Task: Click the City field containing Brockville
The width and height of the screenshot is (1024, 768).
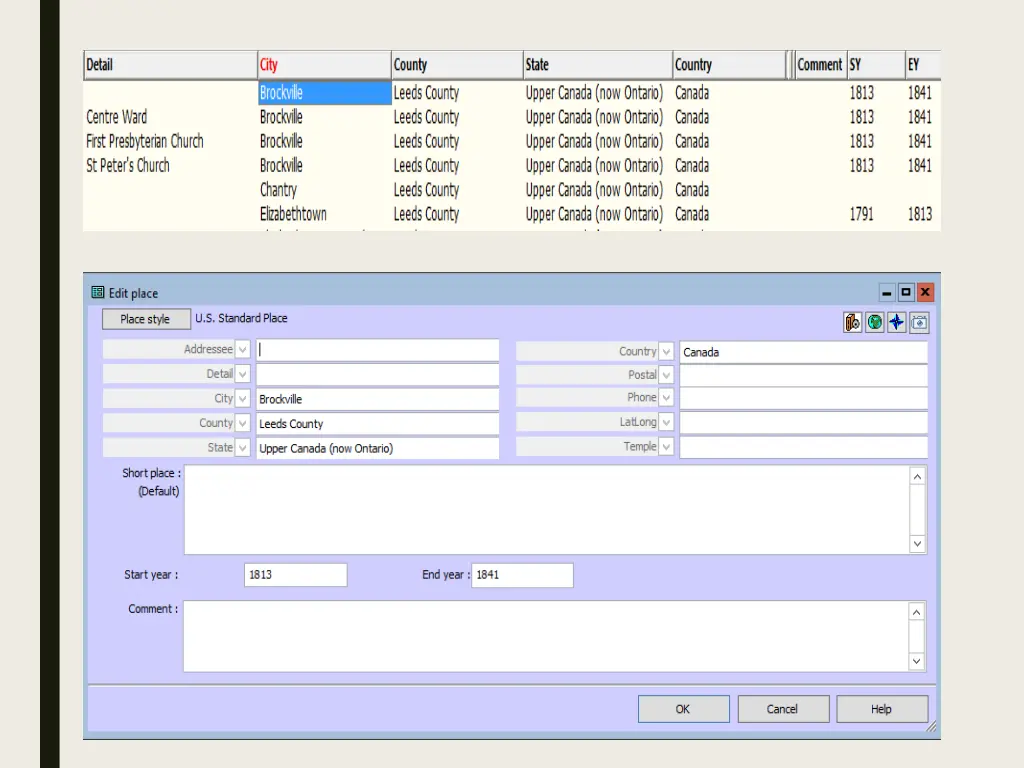Action: click(377, 399)
